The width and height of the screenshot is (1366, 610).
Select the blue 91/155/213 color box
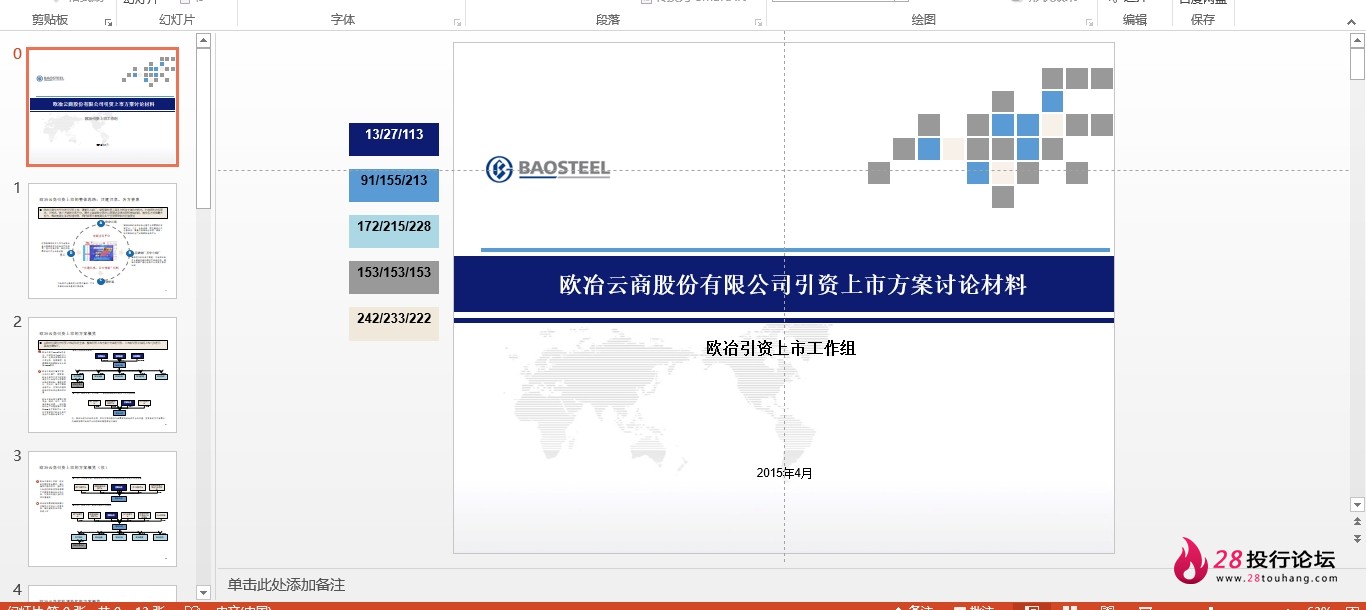pyautogui.click(x=394, y=185)
